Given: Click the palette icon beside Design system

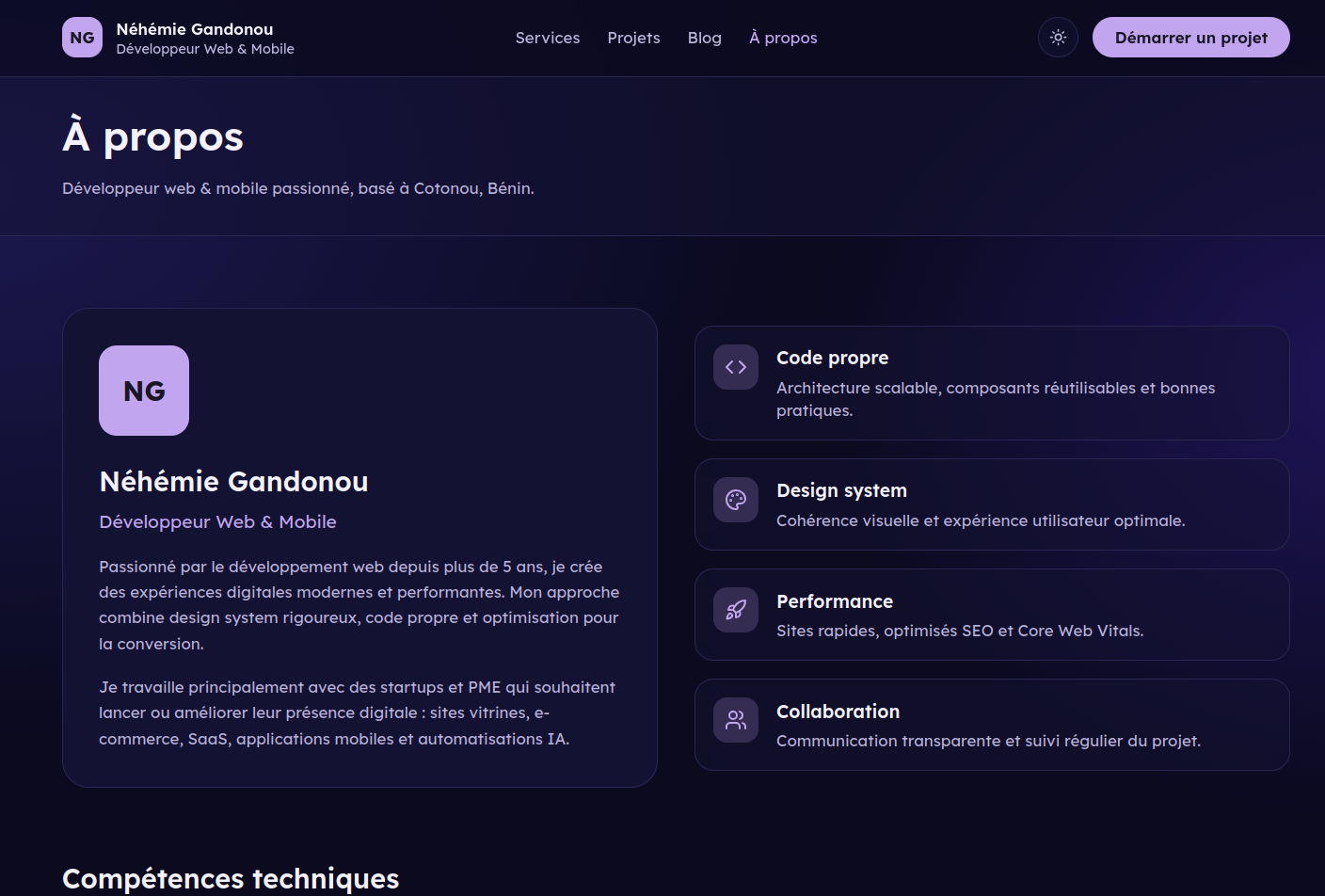Looking at the screenshot, I should click(736, 500).
